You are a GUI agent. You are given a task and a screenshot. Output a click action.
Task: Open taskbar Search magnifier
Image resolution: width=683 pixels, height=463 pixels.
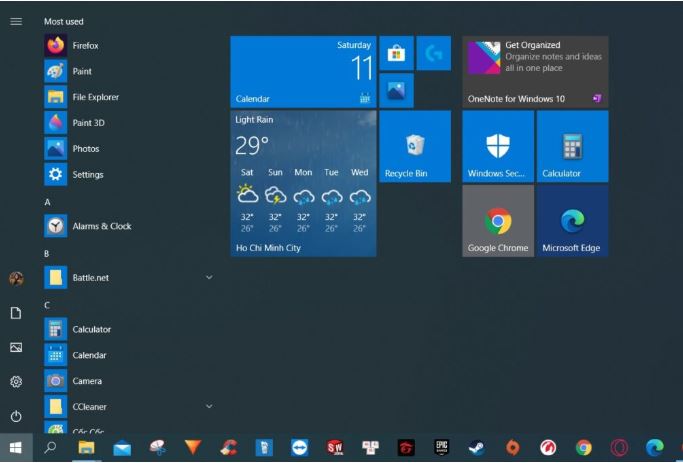51,447
